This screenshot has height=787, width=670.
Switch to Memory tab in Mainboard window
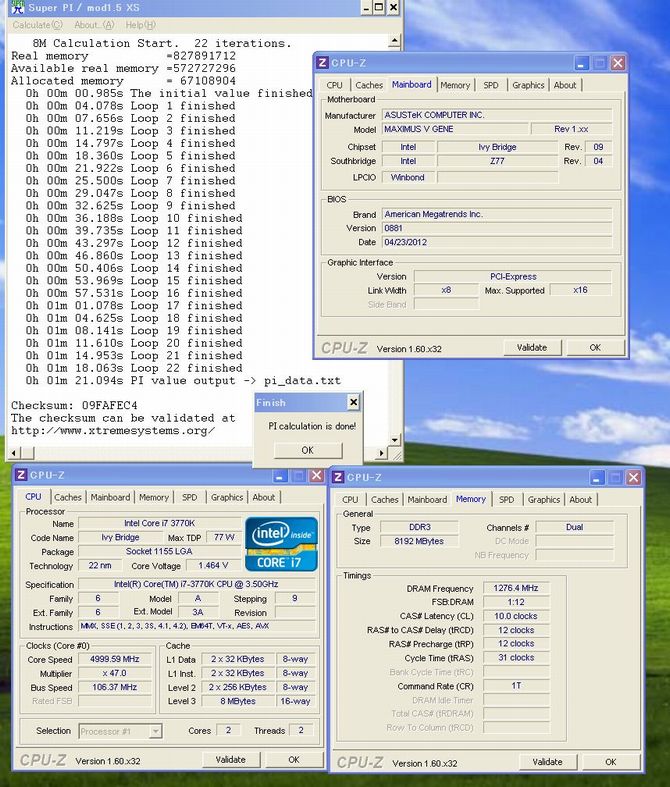(455, 85)
